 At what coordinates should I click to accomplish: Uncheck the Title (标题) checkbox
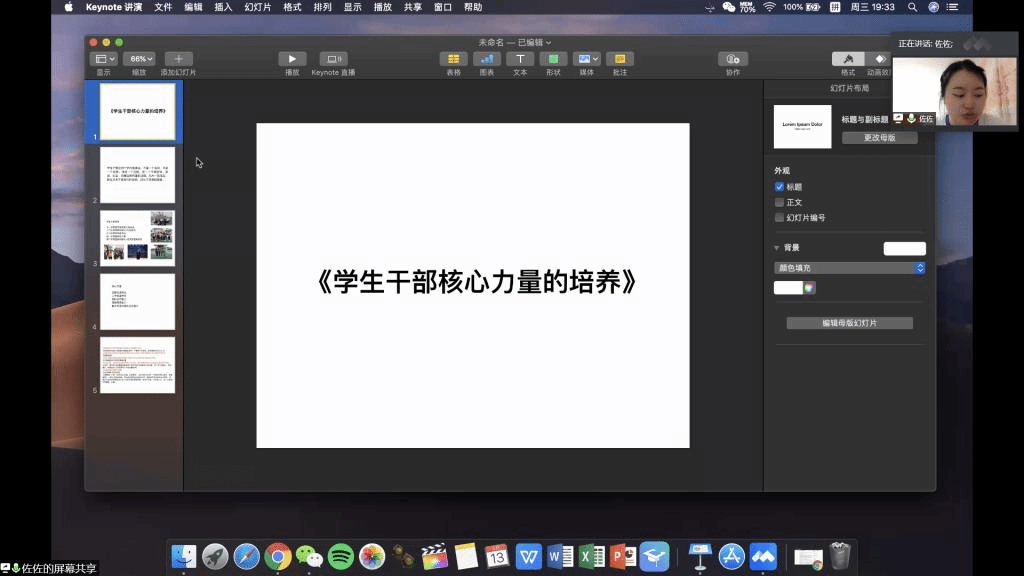click(780, 187)
